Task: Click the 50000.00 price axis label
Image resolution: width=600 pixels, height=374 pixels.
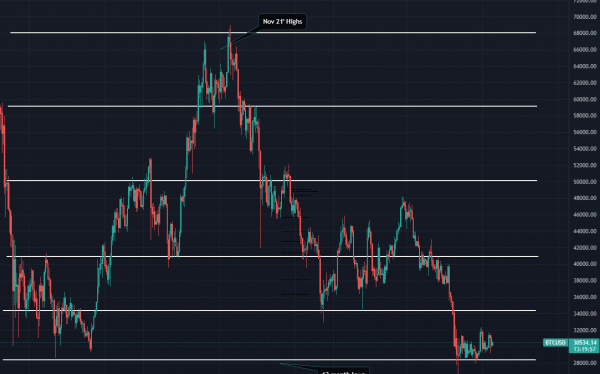Action: tap(585, 182)
